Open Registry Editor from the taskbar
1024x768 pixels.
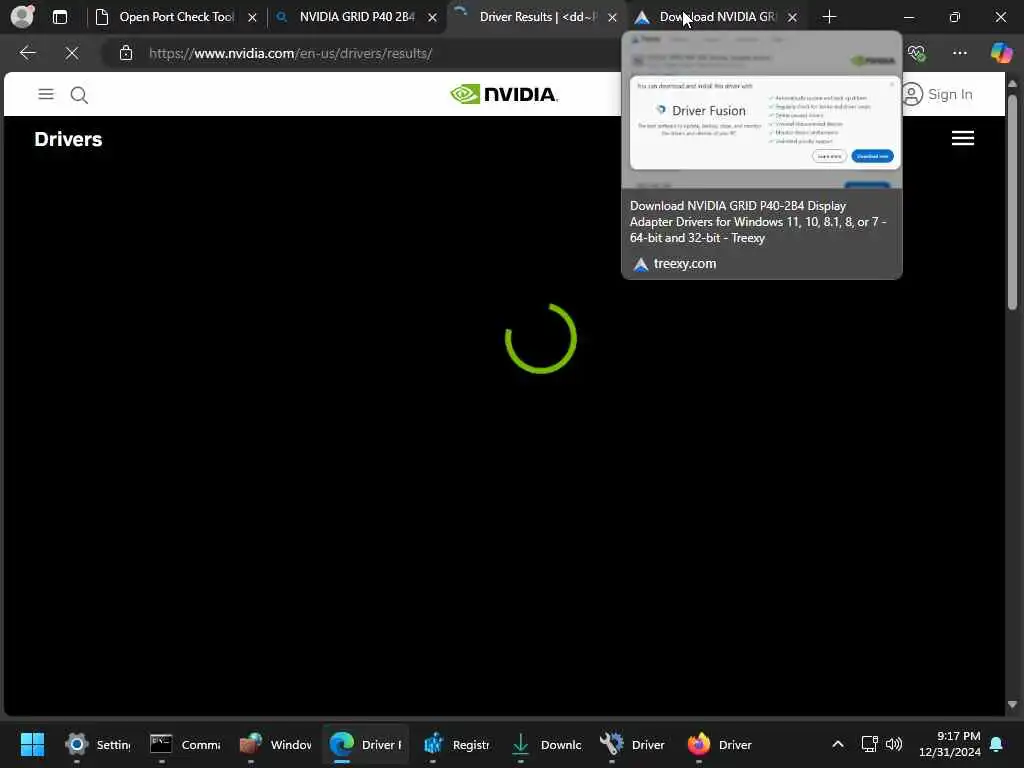(456, 744)
